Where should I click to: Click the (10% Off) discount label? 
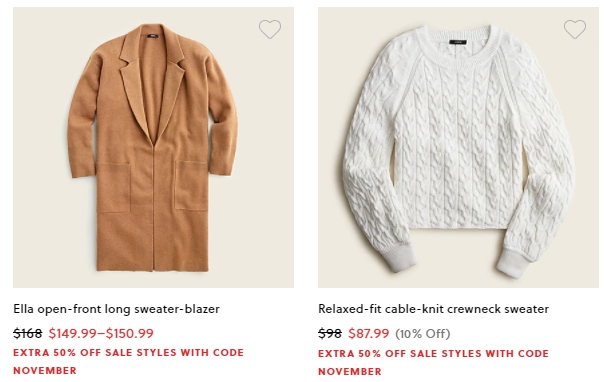click(423, 333)
